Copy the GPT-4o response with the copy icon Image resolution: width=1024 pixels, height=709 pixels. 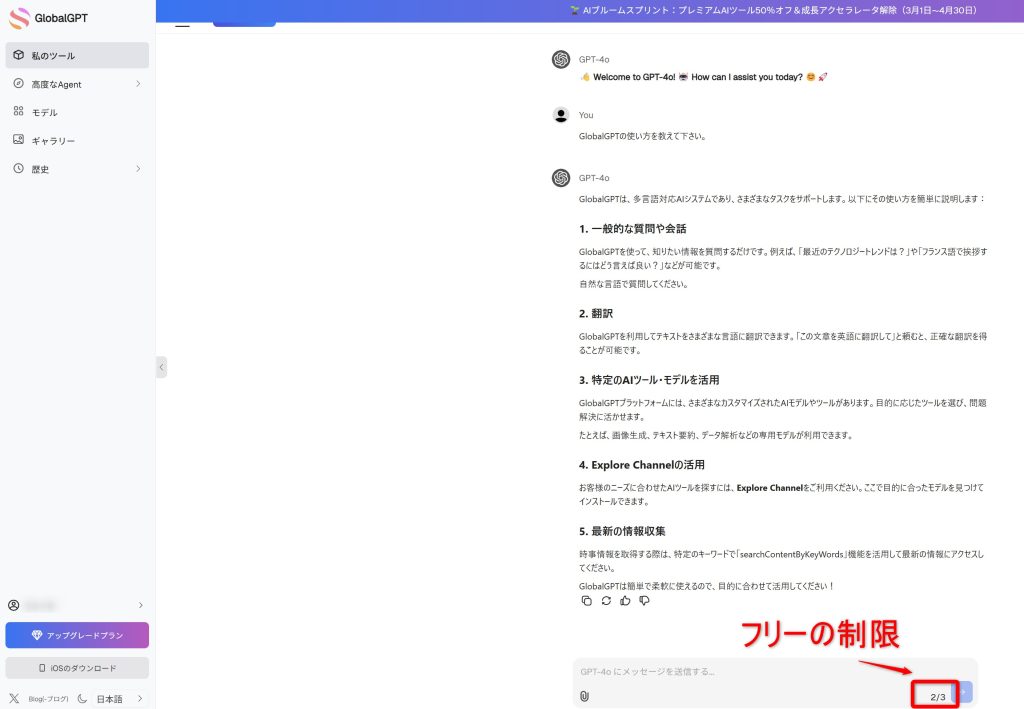pos(587,600)
